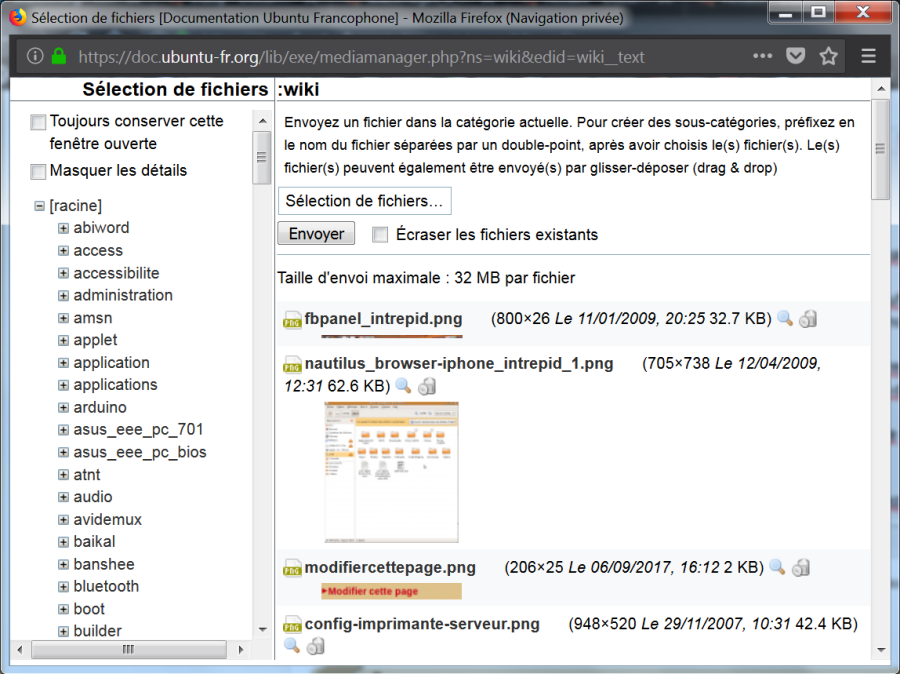Enable 'Toujours conserver cette fenêtre ouverte' checkbox
900x674 pixels.
click(38, 122)
